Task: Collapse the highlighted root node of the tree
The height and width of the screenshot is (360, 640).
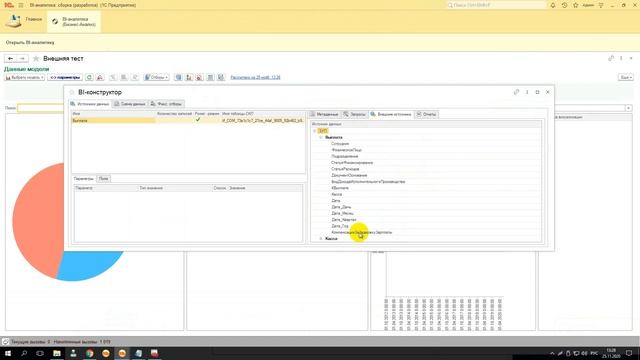Action: 315,131
